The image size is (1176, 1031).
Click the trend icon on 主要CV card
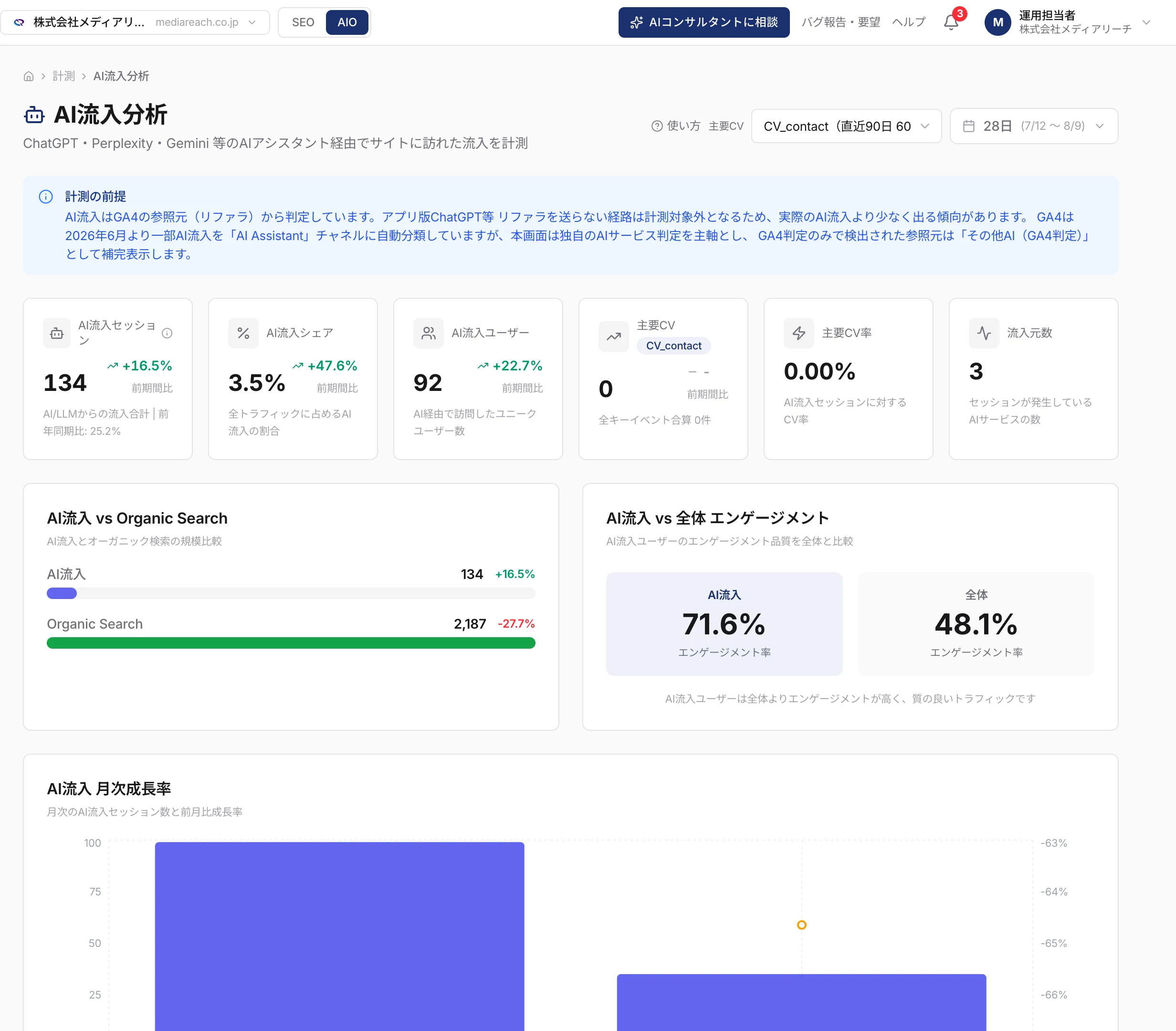coord(614,337)
